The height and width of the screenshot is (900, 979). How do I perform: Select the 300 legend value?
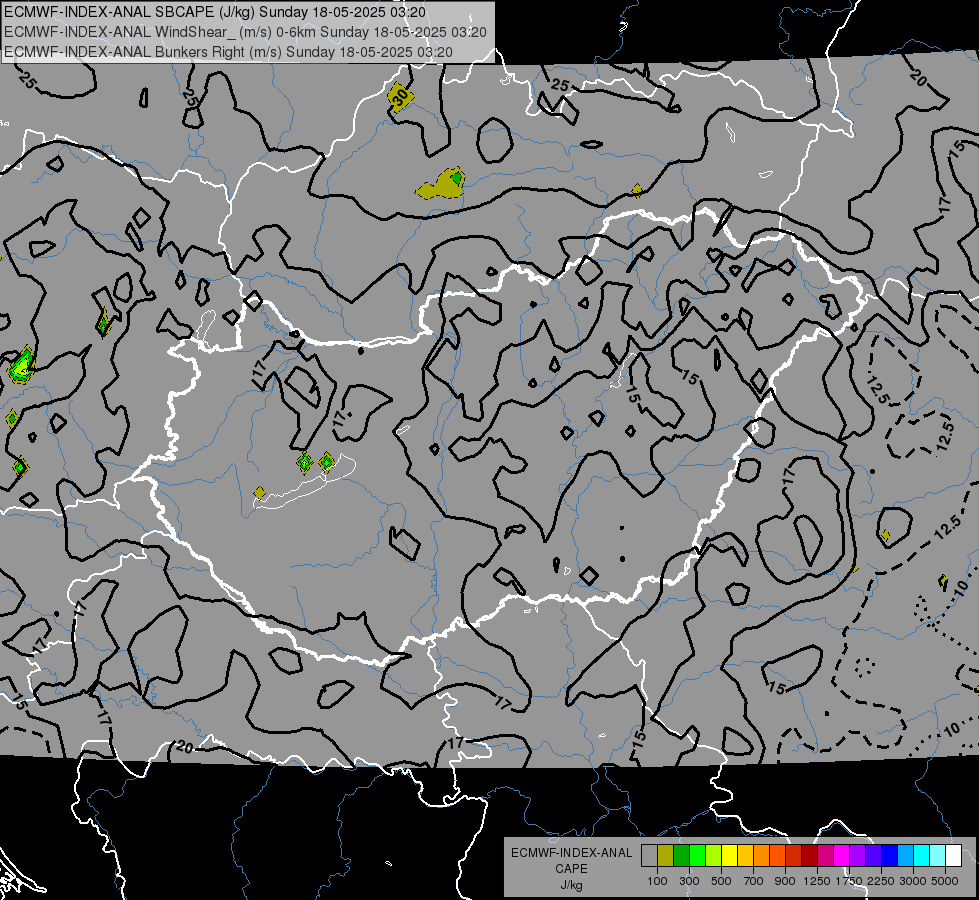click(x=689, y=881)
